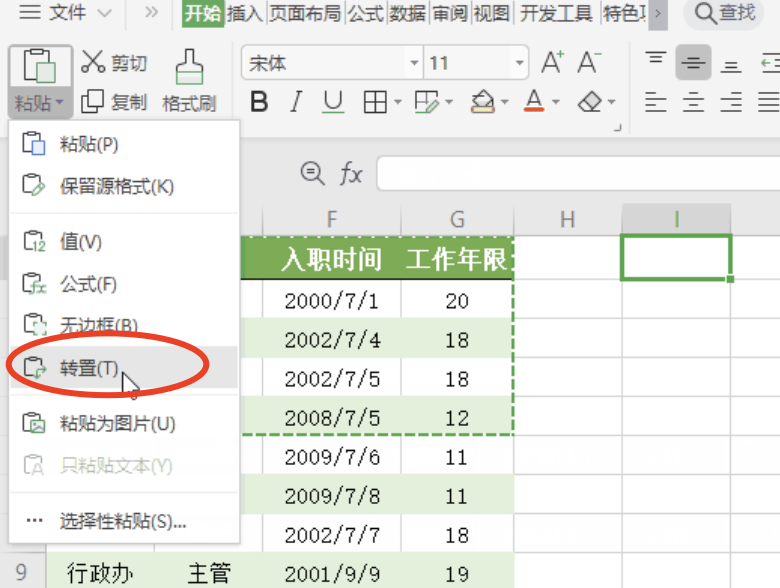
Task: Click the justify alignment icon
Action: (769, 102)
